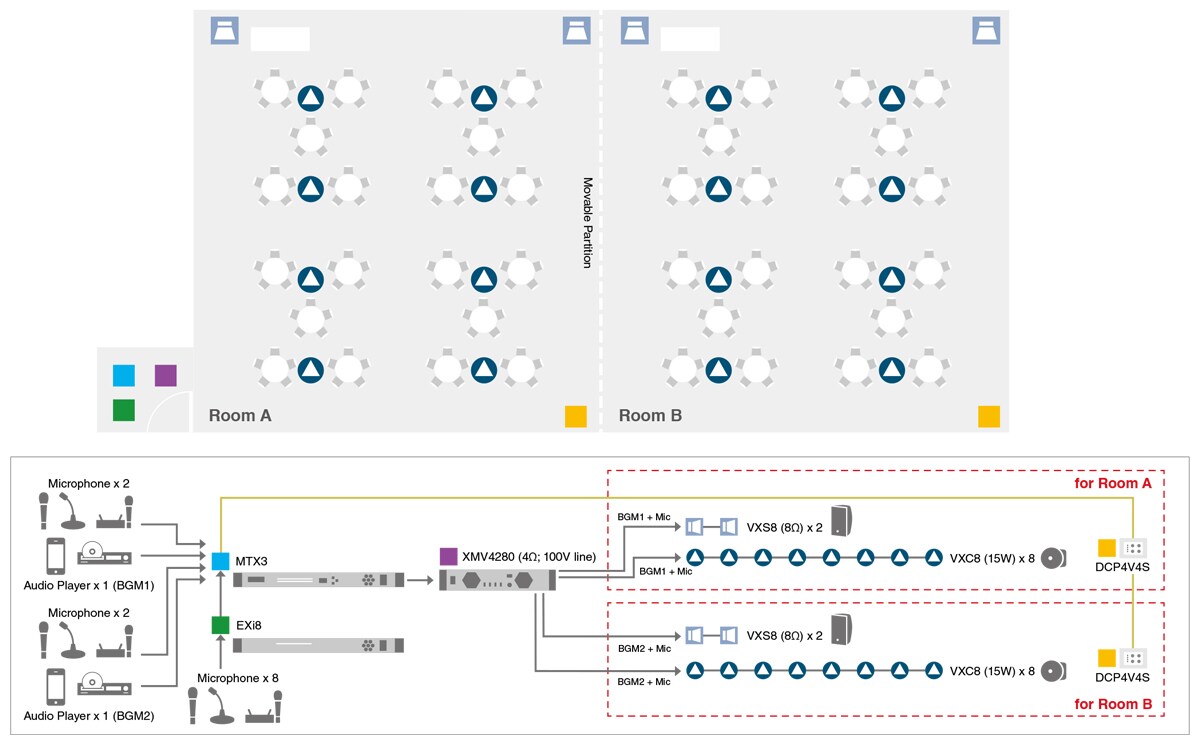This screenshot has height=745, width=1200.
Task: Select the VXS8 speaker photo in Room A box
Action: 840,522
